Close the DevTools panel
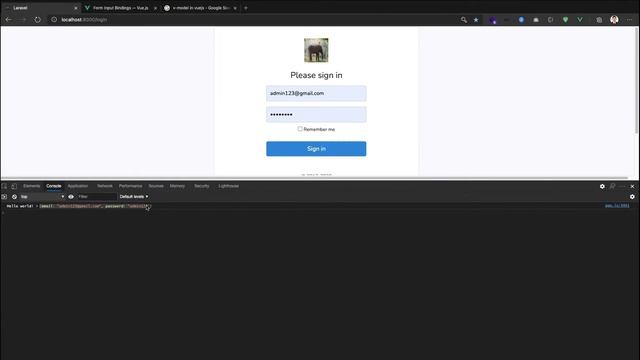 632,186
